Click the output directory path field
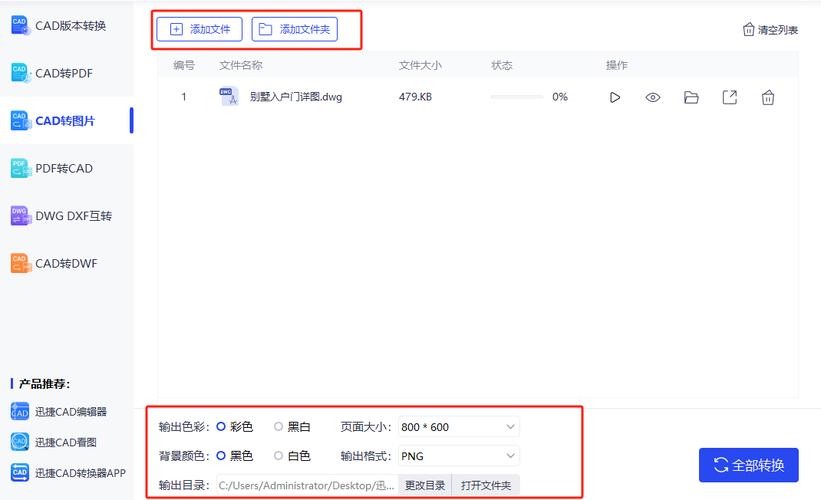This screenshot has width=821, height=500. coord(307,485)
